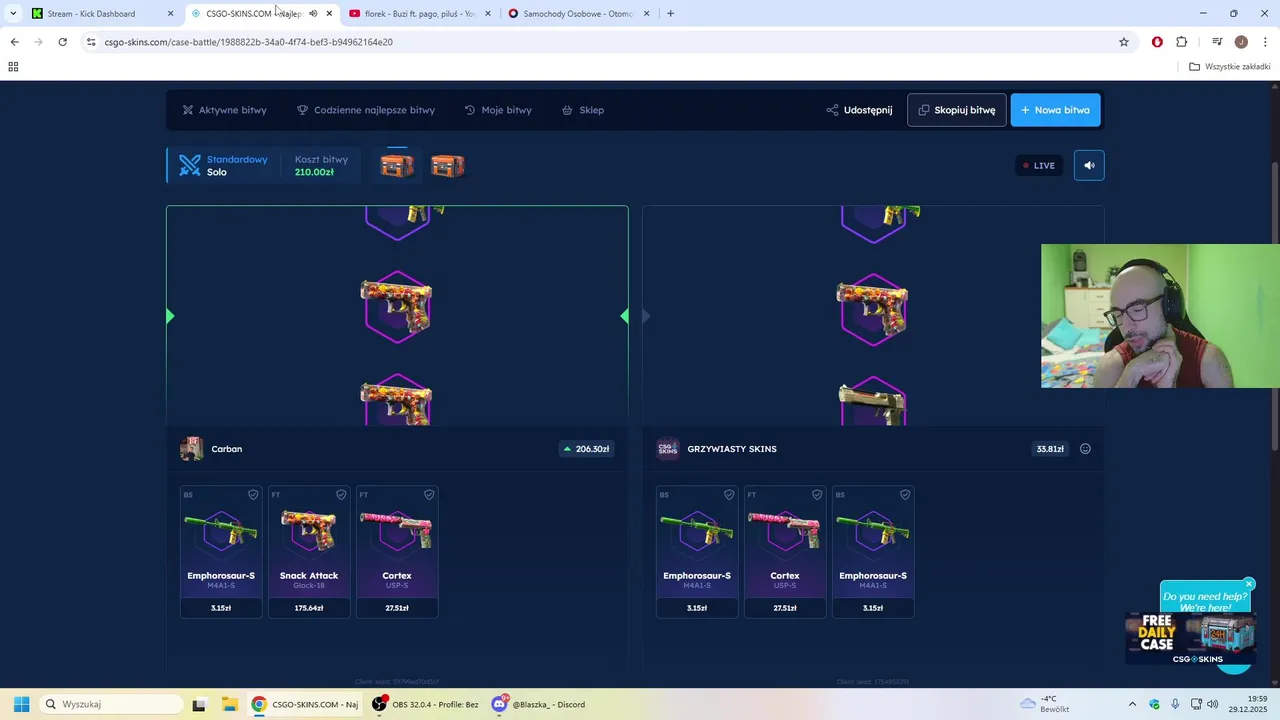This screenshot has width=1280, height=720.
Task: Click the address bar URL
Action: click(249, 42)
